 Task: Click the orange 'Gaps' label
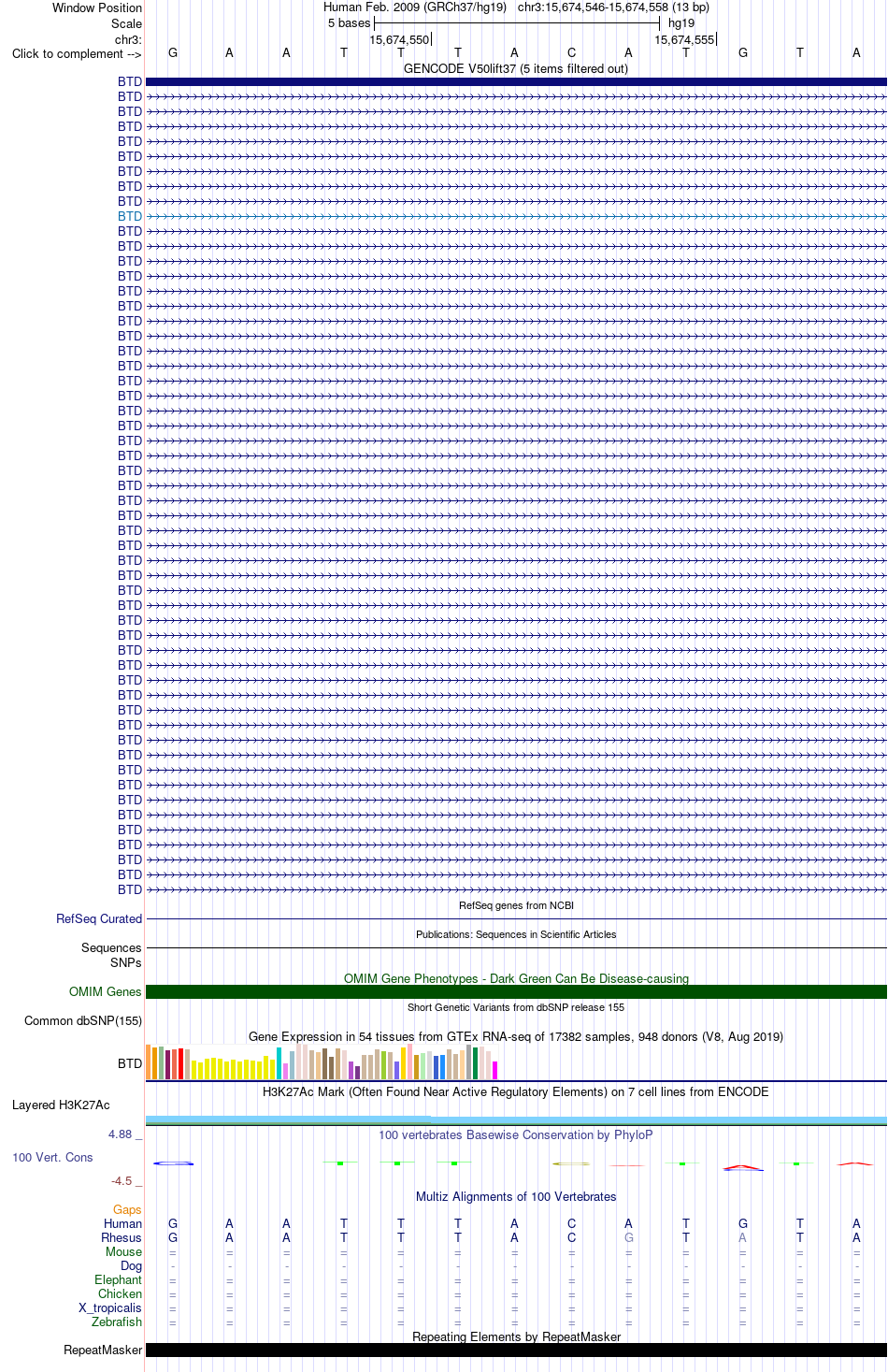pos(127,1209)
